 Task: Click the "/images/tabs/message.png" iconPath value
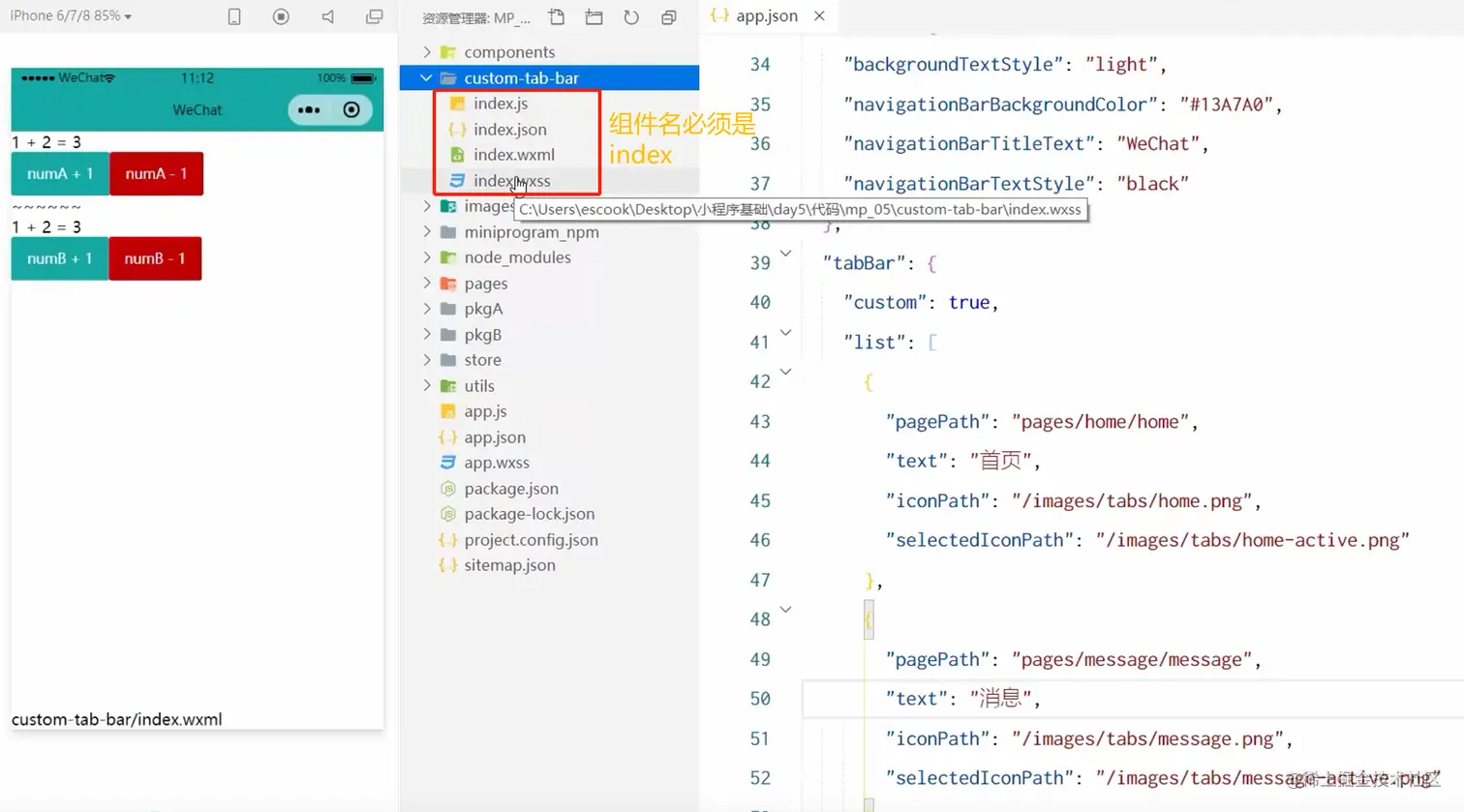(1147, 738)
